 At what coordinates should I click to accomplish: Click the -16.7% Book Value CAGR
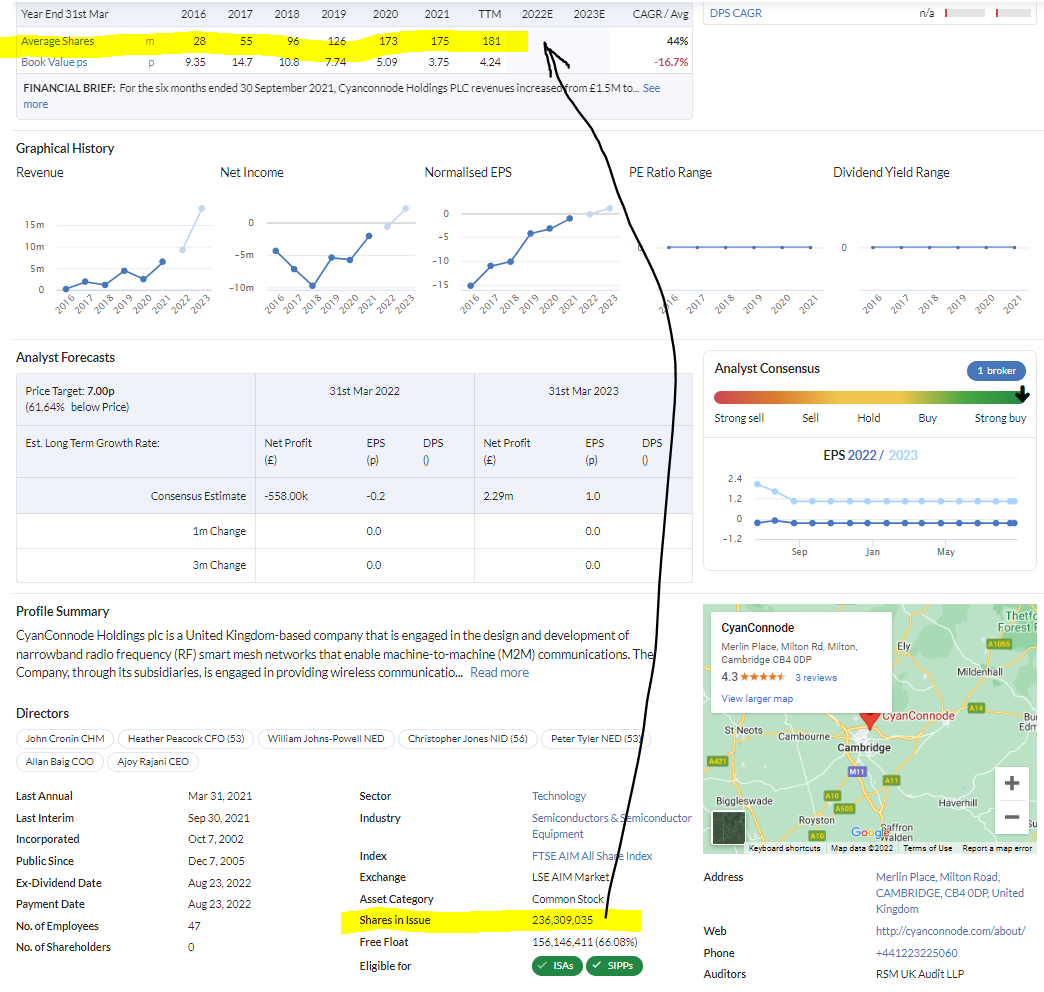671,62
